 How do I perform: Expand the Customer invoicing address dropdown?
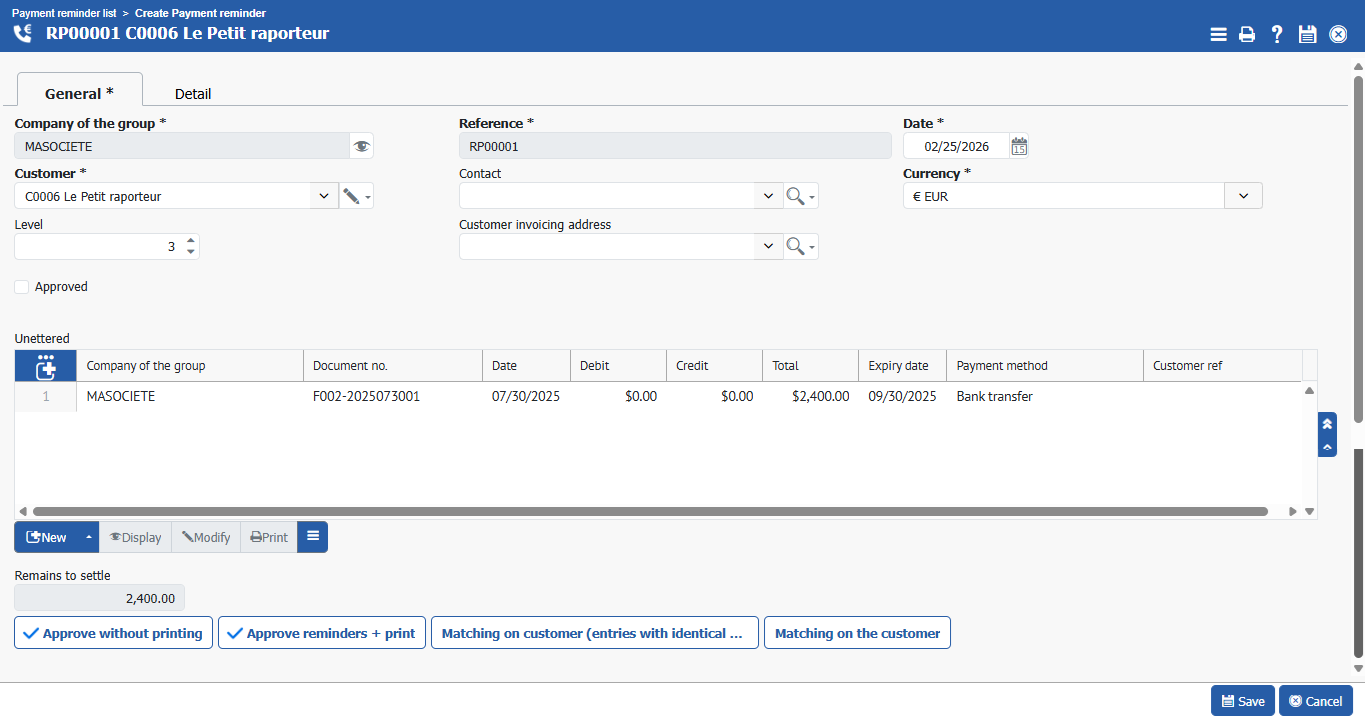pos(768,246)
